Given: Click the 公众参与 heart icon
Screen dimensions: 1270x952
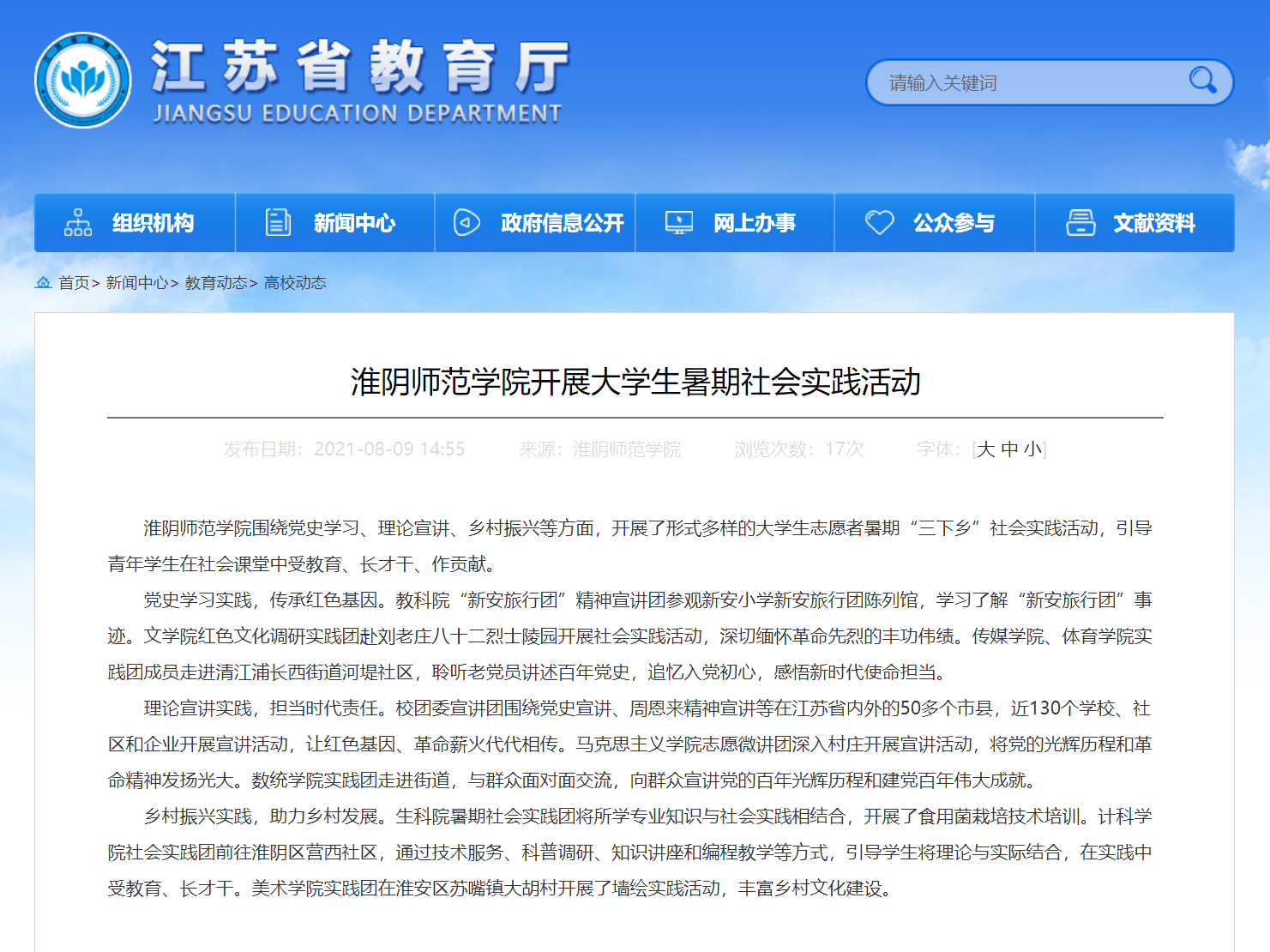Looking at the screenshot, I should (x=879, y=223).
